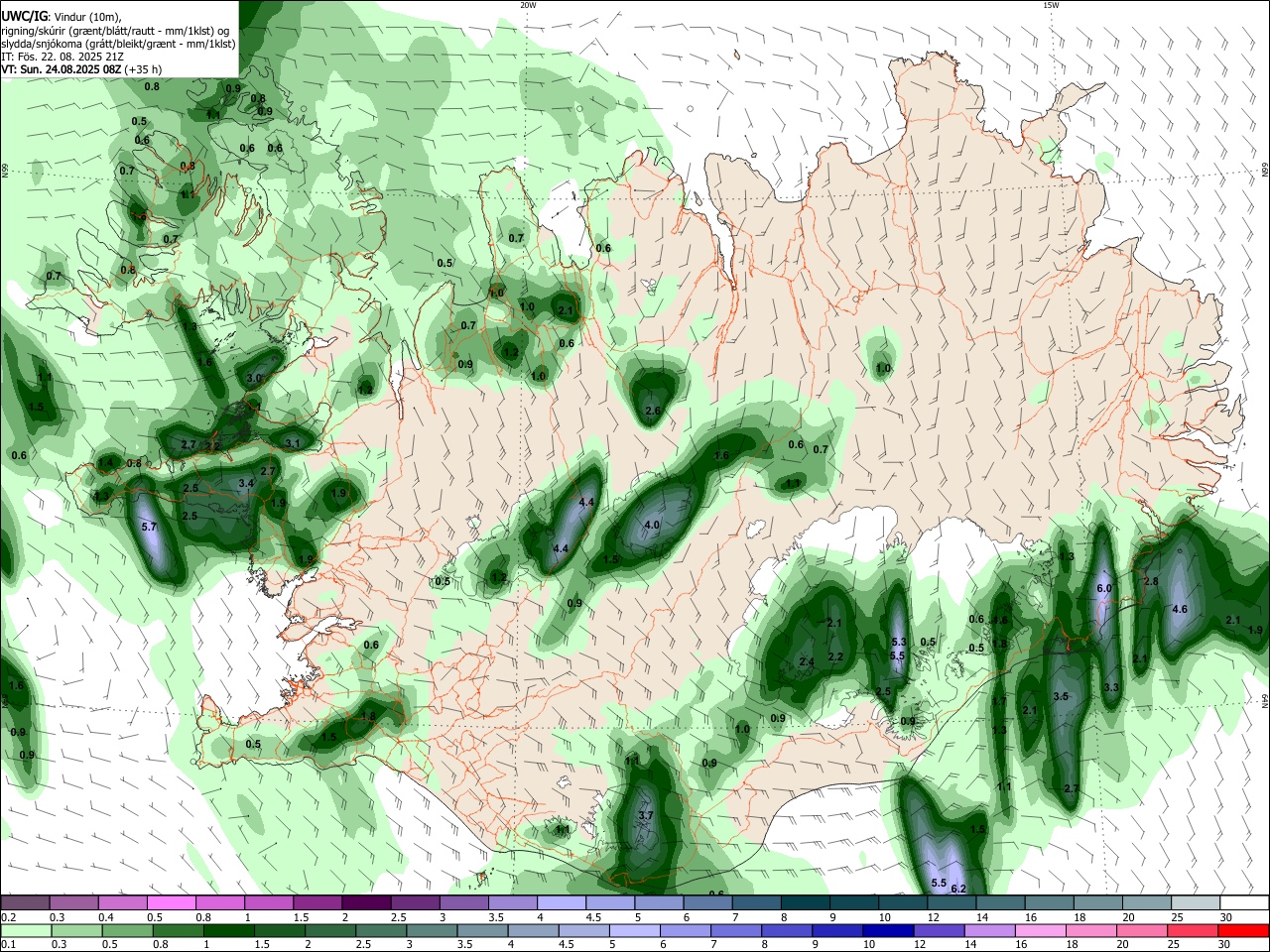This screenshot has width=1270, height=952.
Task: Click the 4.0 precipitation value
Action: 652,525
